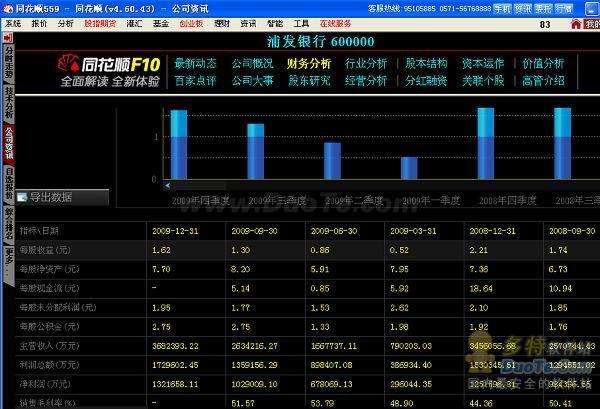Open the 高管介绍 F10 section
Viewport: 600px width, 409px height.
pyautogui.click(x=543, y=81)
